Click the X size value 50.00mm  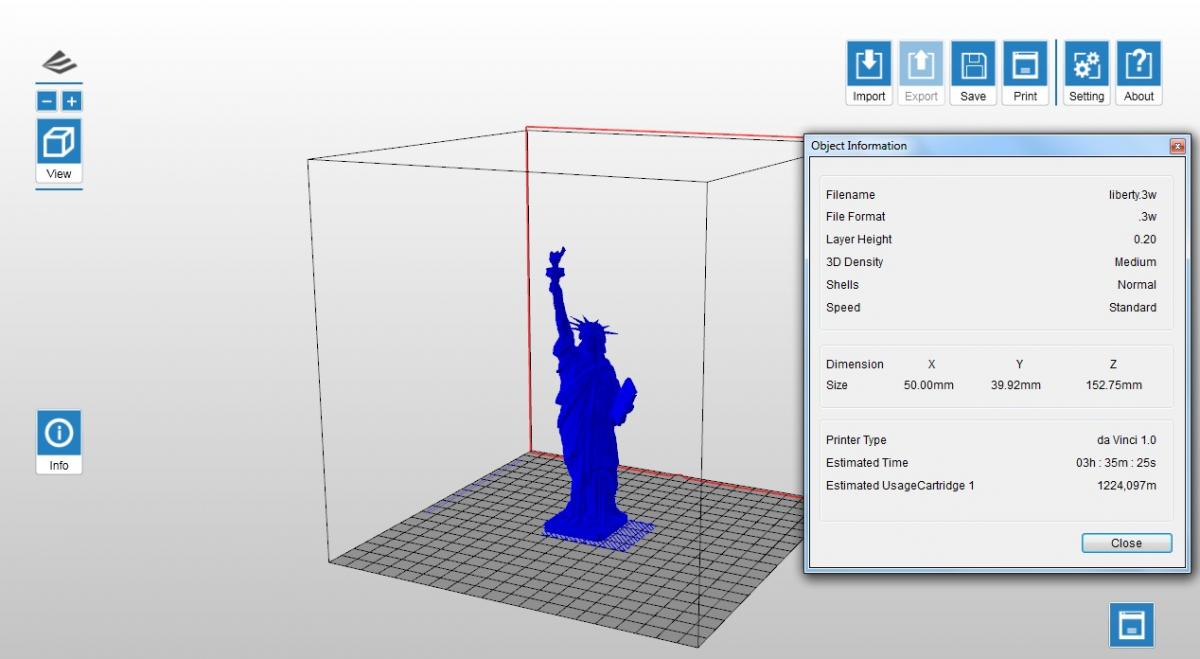point(929,385)
